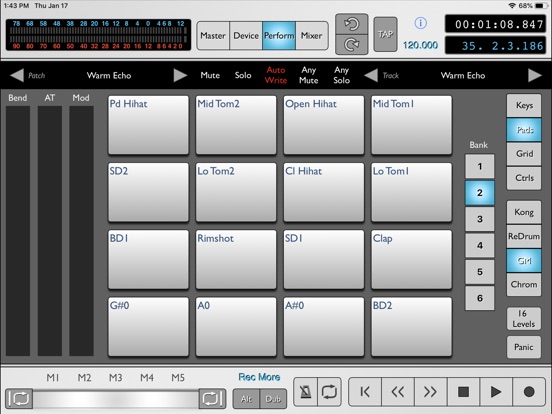552x414 pixels.
Task: Hit the Panic button
Action: coord(524,347)
